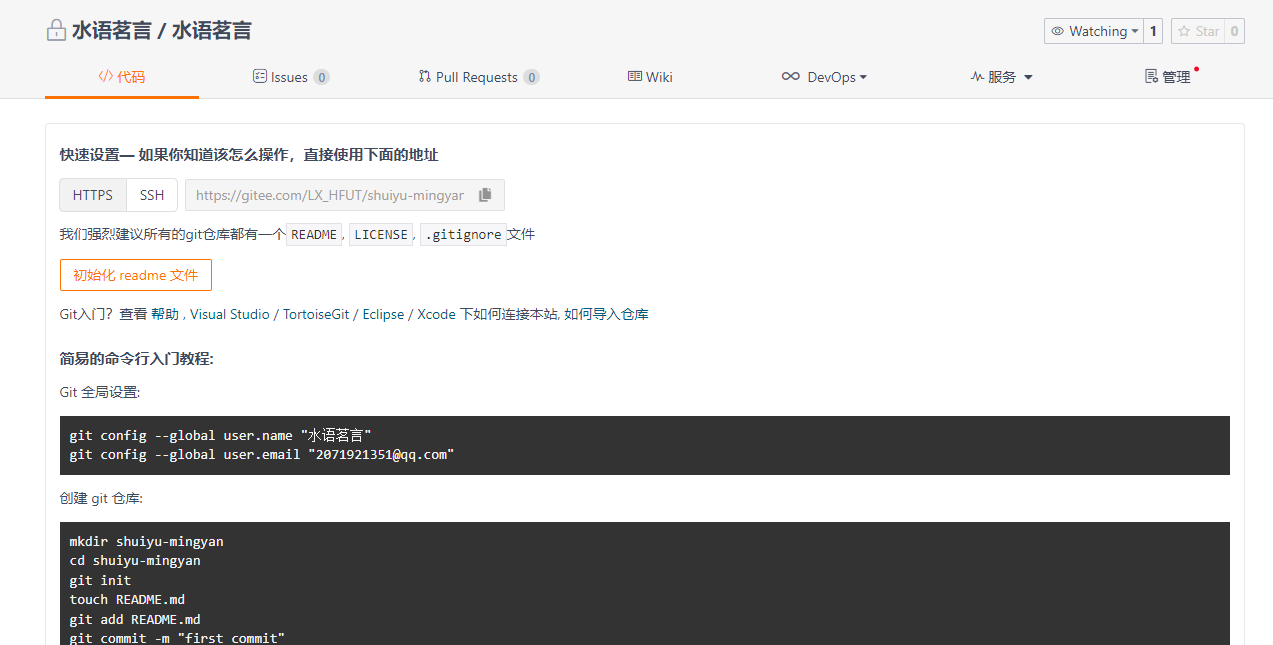Open the Eclipse link
Image resolution: width=1273 pixels, height=645 pixels.
(383, 314)
